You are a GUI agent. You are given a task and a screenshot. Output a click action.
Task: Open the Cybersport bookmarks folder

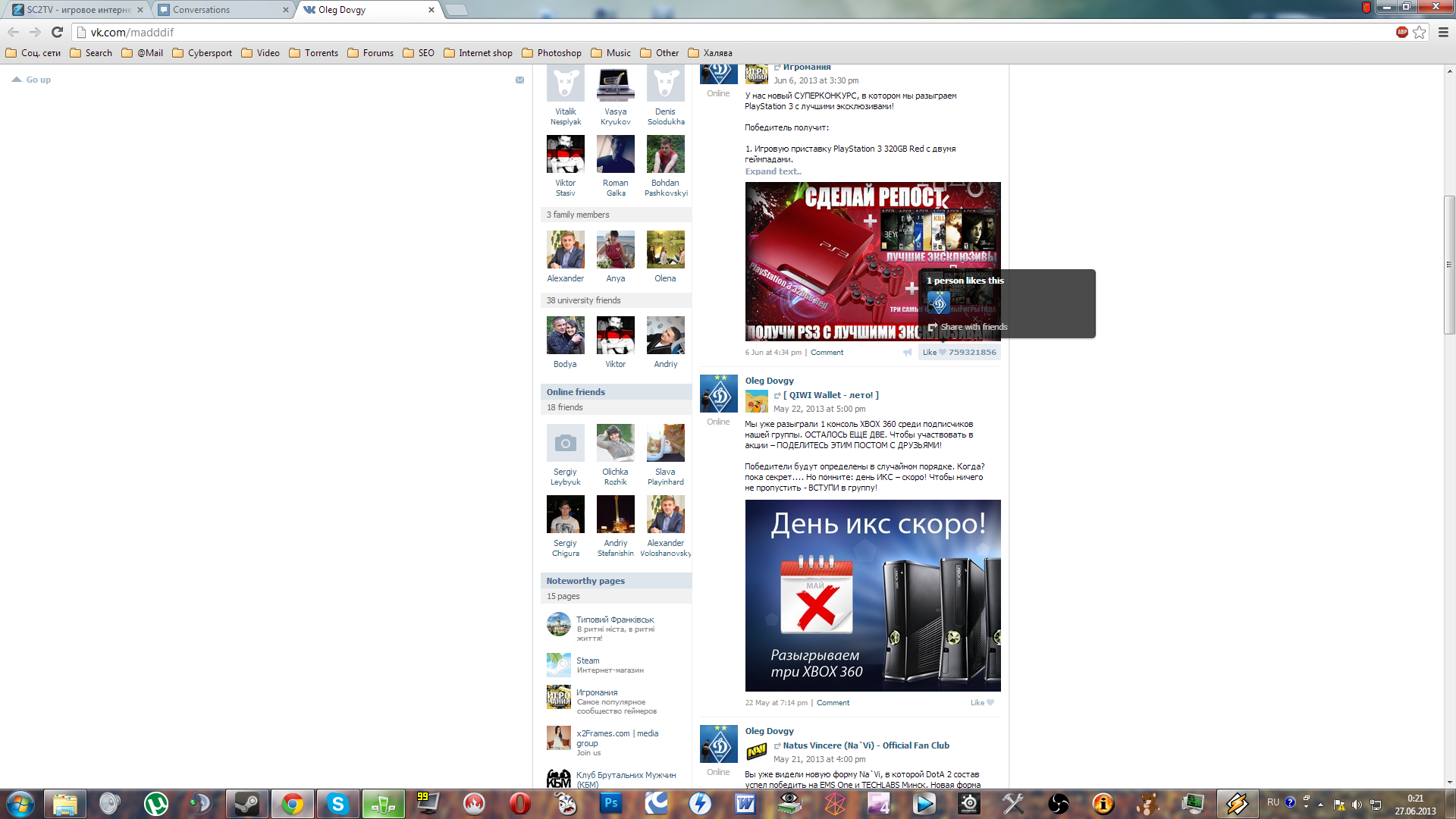pos(202,53)
